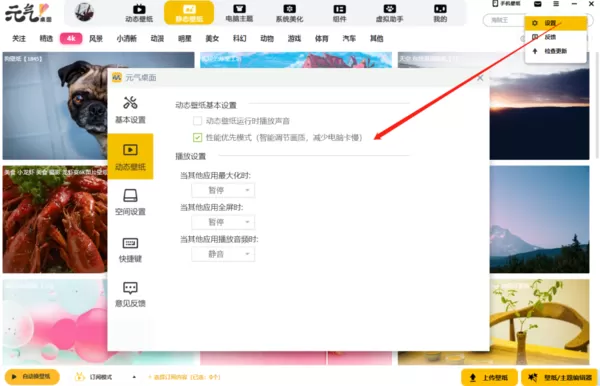Open 基本设置 in settings sidebar

(x=130, y=110)
